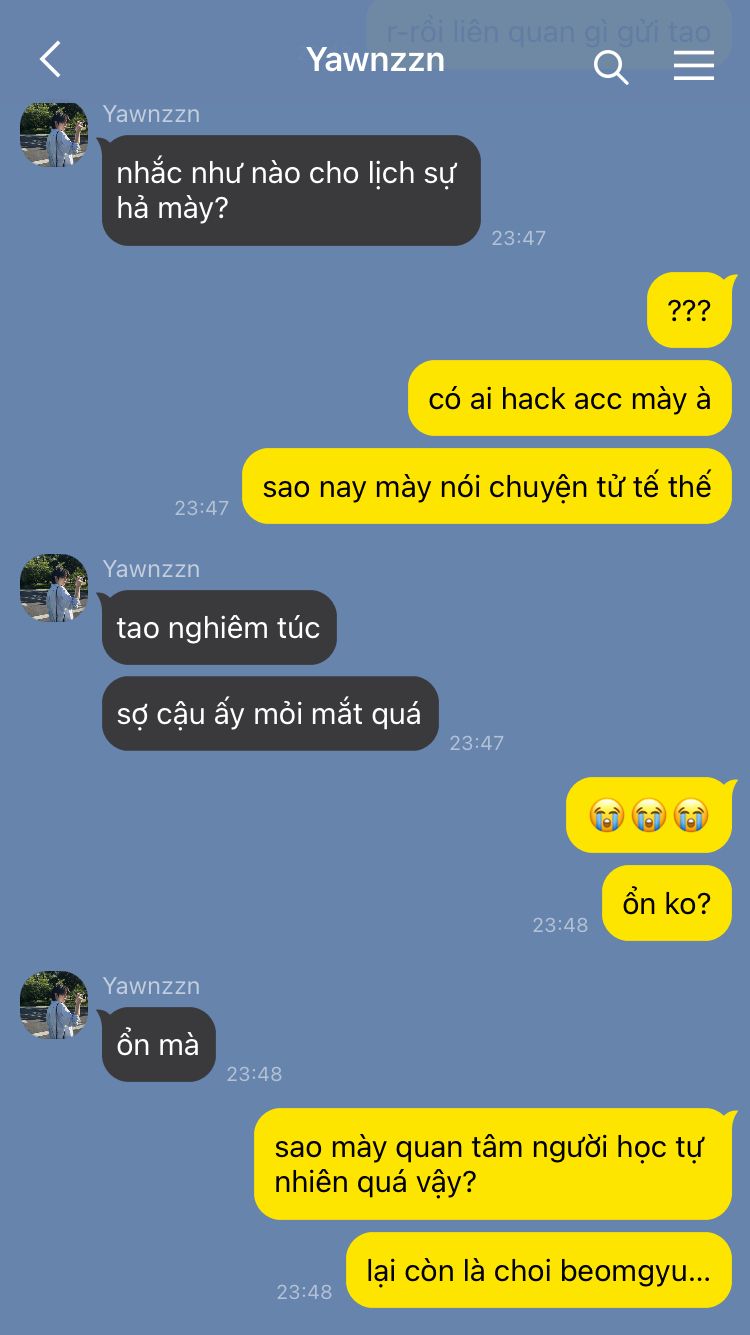Select message 'sao nay mày nói chuyện tử tế thế'

487,486
